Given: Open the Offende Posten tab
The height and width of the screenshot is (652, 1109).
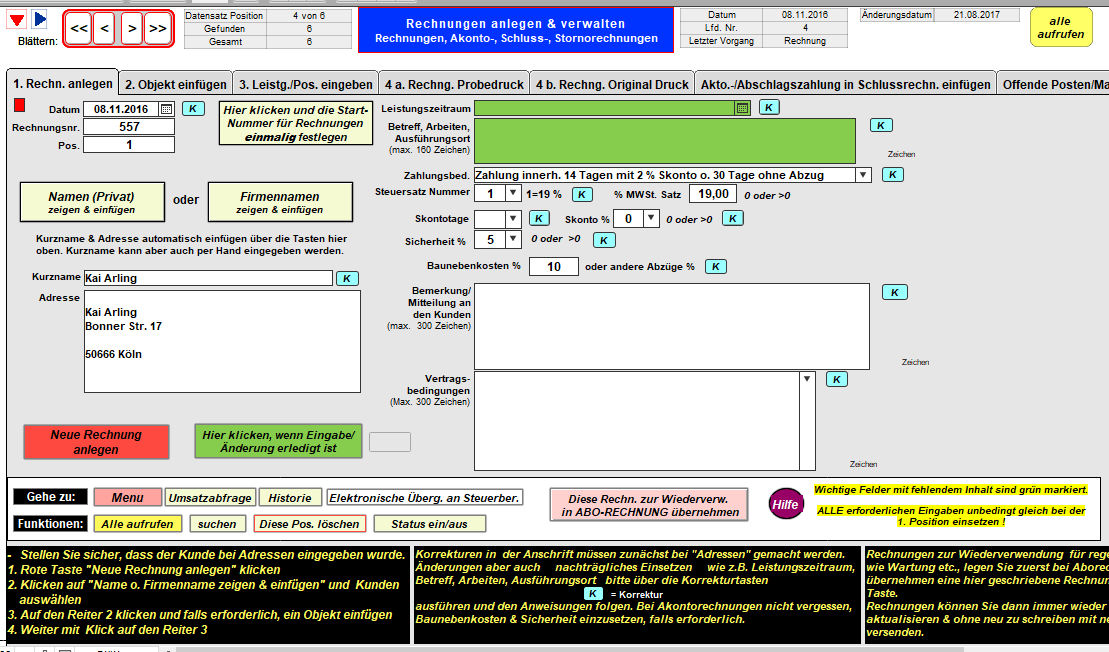Looking at the screenshot, I should (x=1053, y=85).
